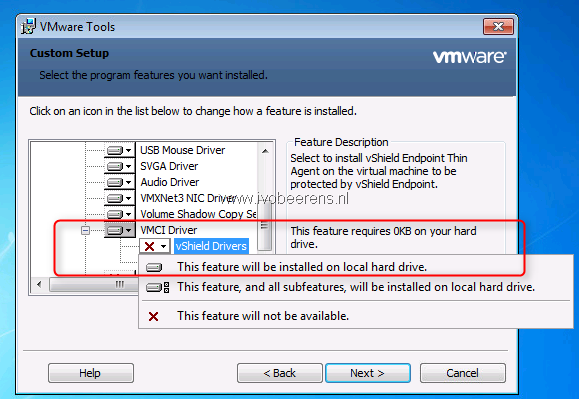579x399 pixels.
Task: Click the horizontal scrollbar left arrow
Action: click(40, 284)
